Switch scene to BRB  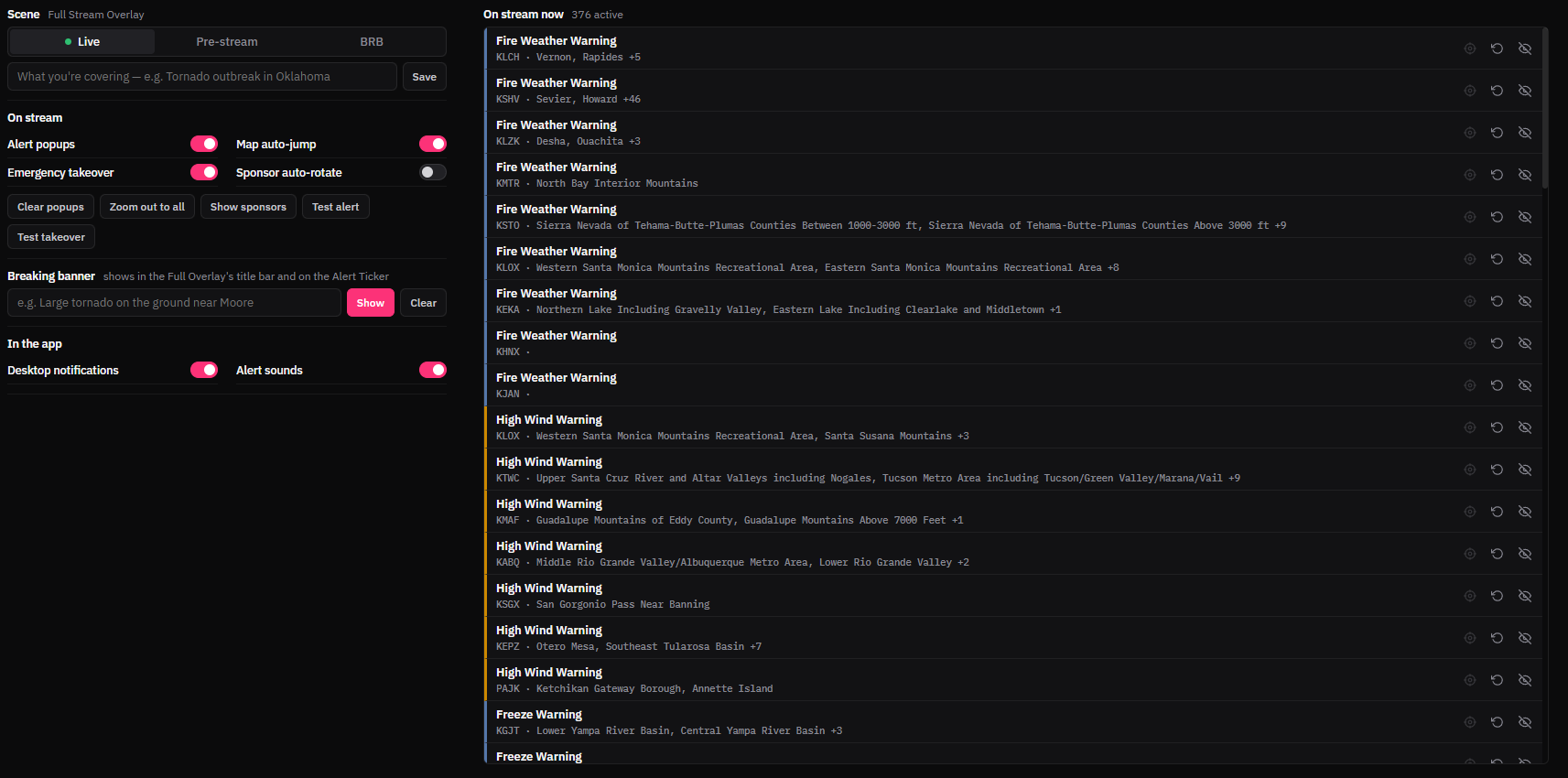pyautogui.click(x=372, y=42)
